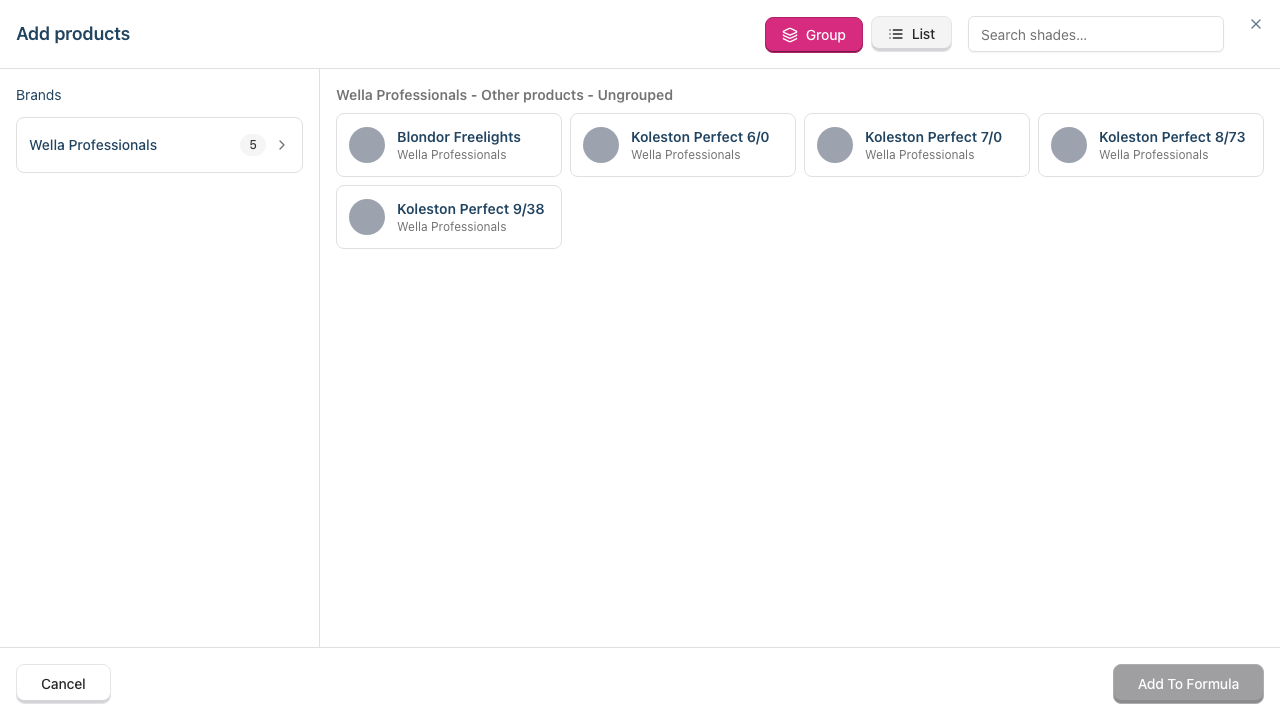Switch to List view
This screenshot has width=1280, height=720.
[x=911, y=34]
